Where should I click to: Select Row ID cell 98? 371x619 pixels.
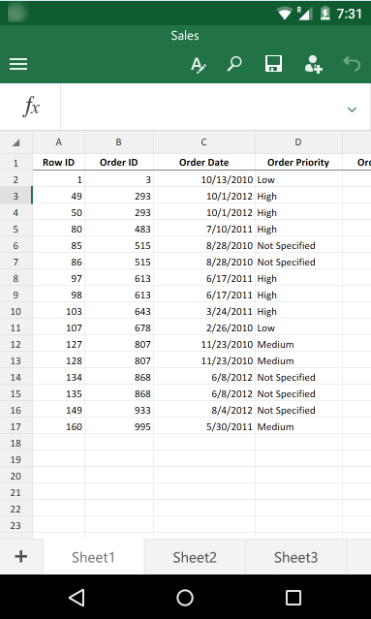tap(58, 295)
